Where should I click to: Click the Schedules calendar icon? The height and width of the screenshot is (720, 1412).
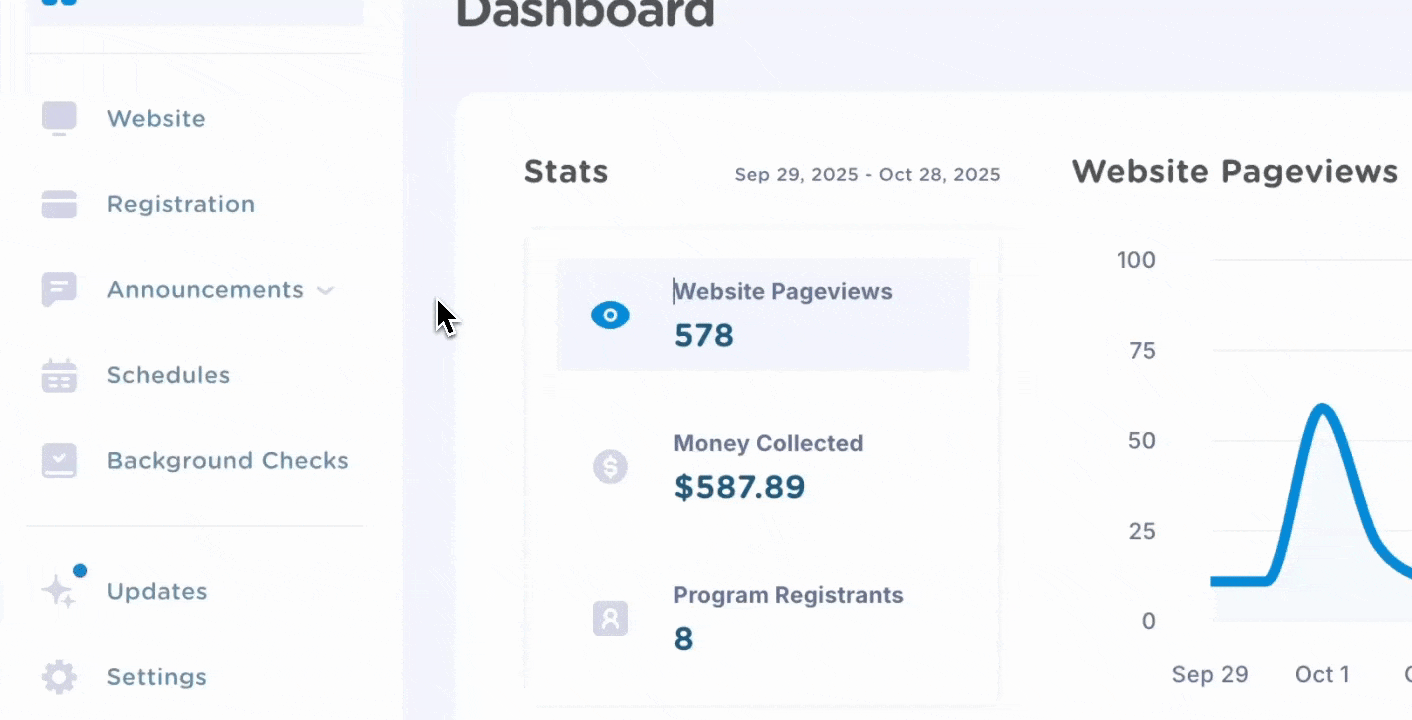pyautogui.click(x=59, y=376)
